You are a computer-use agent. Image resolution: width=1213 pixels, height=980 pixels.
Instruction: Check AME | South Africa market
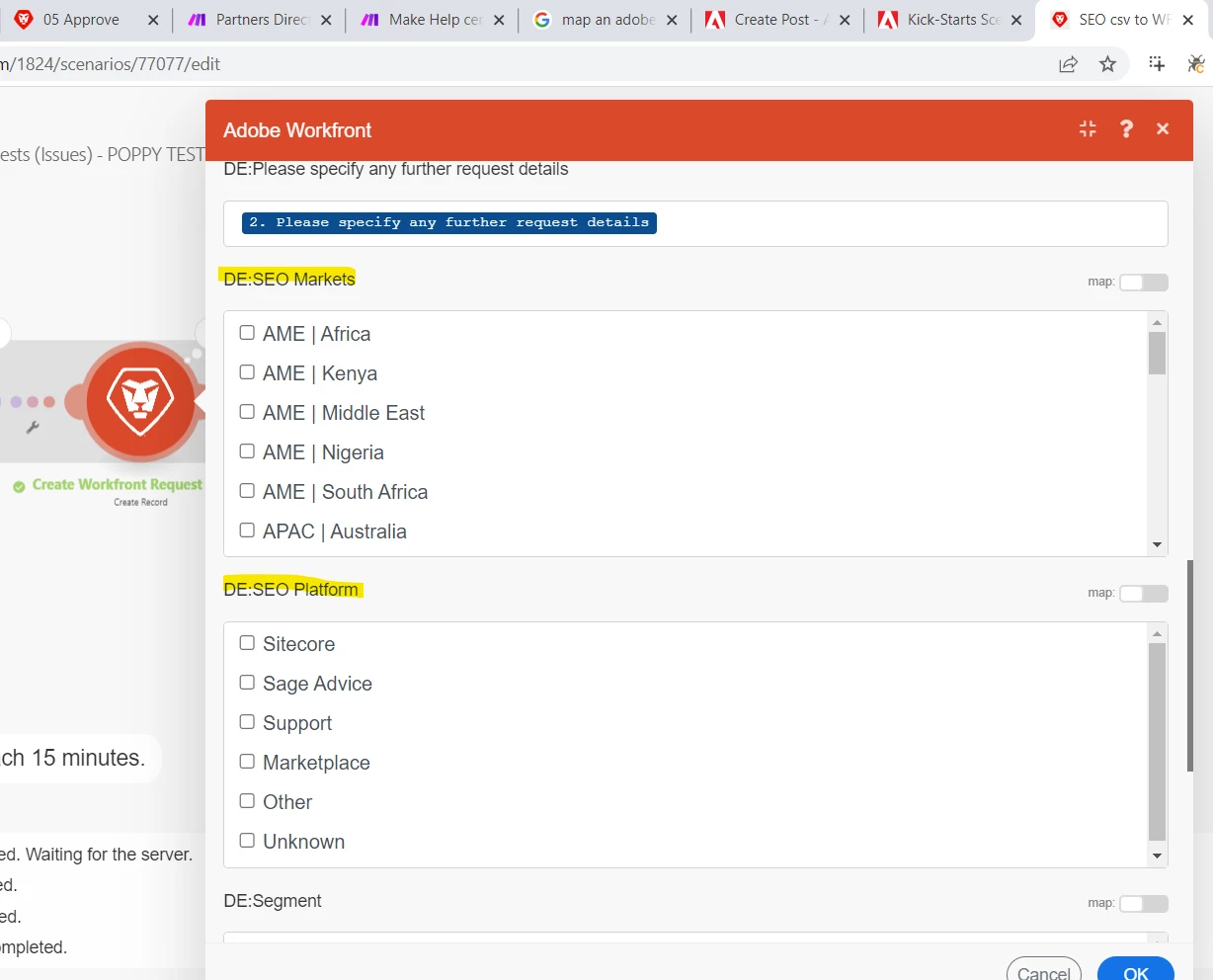click(x=247, y=491)
